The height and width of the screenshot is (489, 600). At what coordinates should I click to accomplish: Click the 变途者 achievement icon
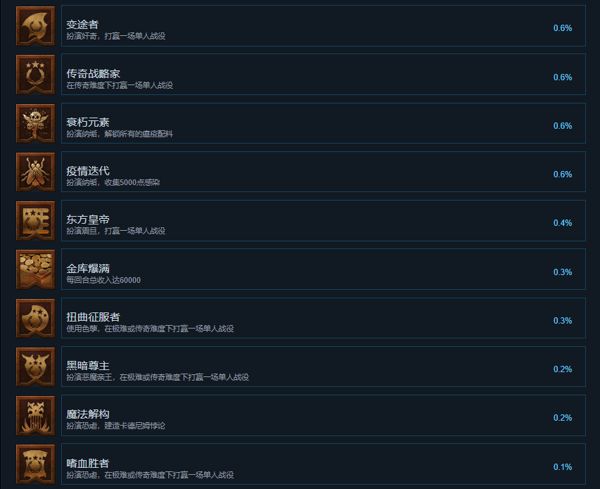click(x=36, y=26)
